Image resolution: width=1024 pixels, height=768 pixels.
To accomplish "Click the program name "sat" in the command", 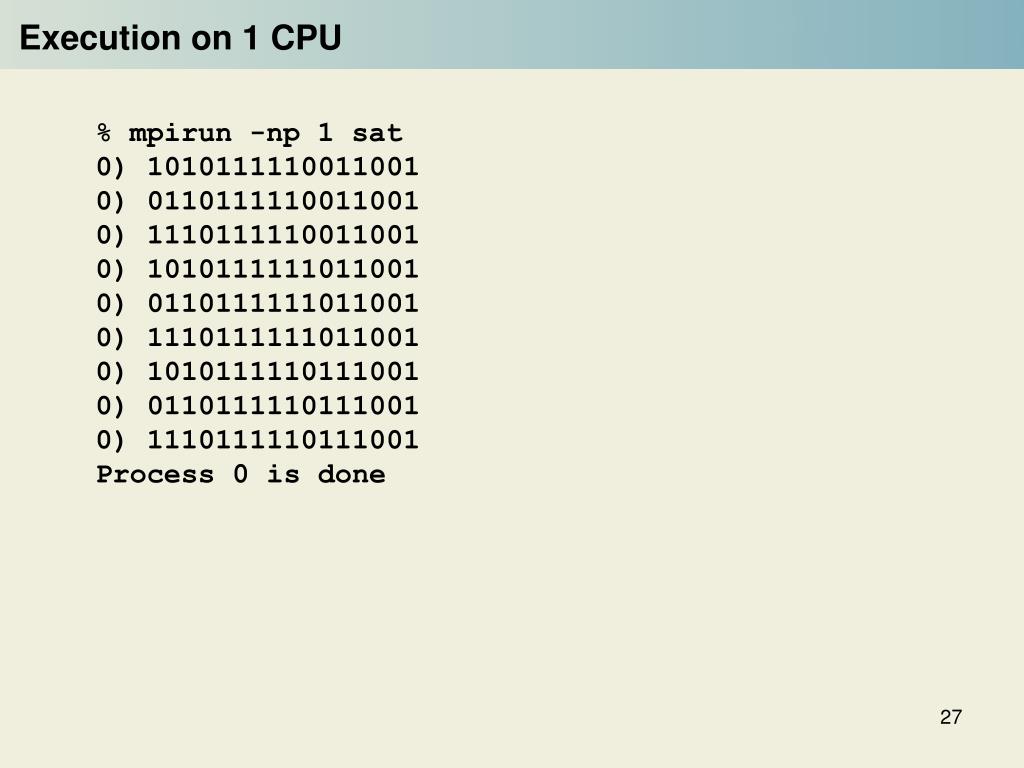I will tap(377, 133).
